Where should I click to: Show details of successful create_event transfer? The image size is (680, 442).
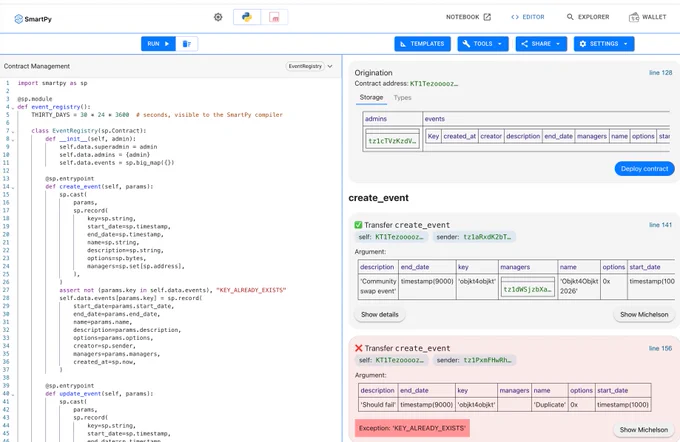(x=380, y=314)
